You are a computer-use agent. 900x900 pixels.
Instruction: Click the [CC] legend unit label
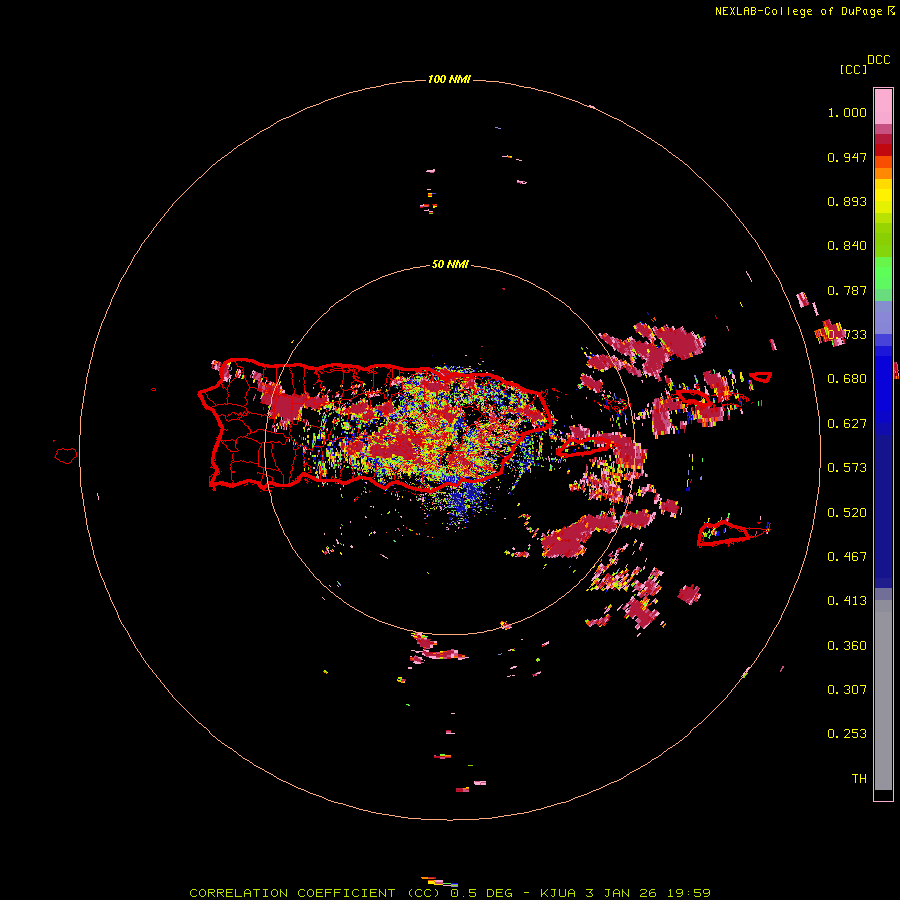853,69
